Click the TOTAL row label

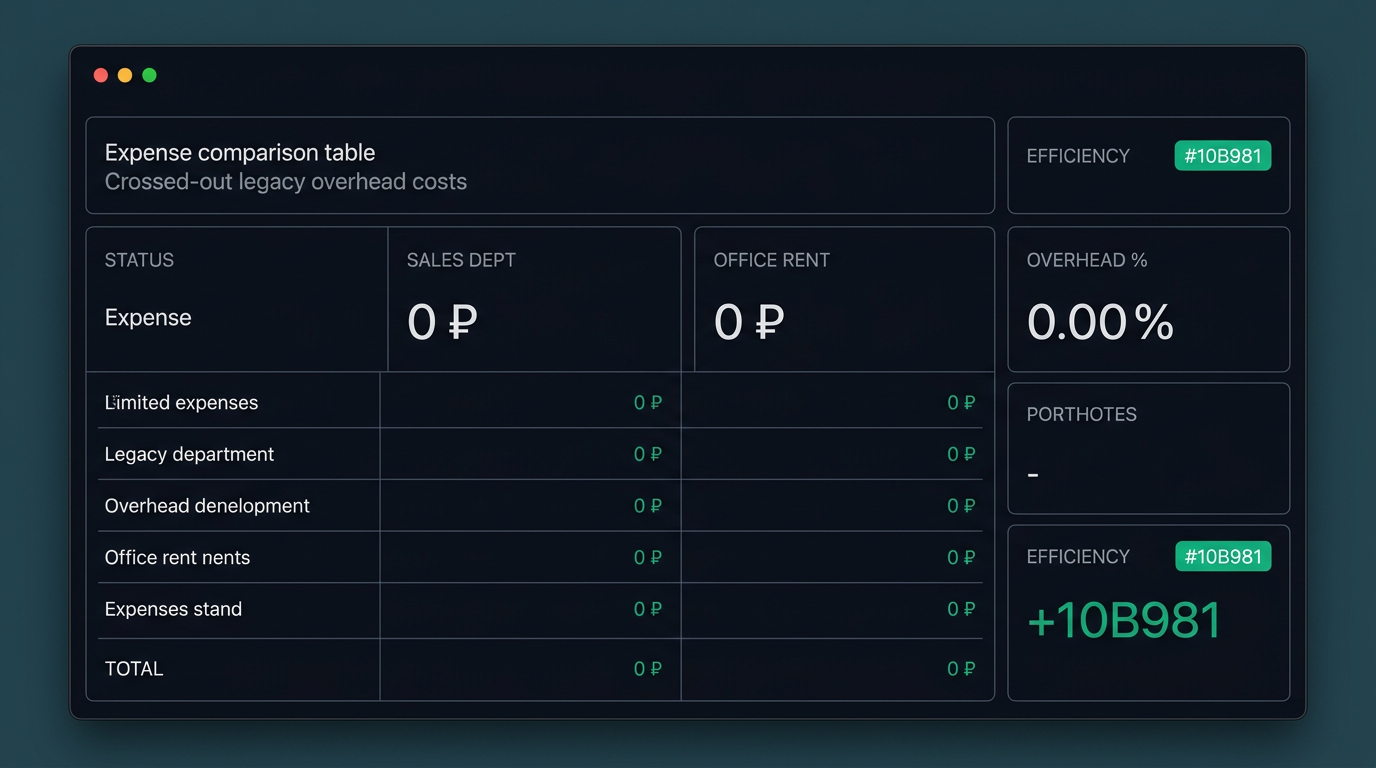pyautogui.click(x=134, y=669)
